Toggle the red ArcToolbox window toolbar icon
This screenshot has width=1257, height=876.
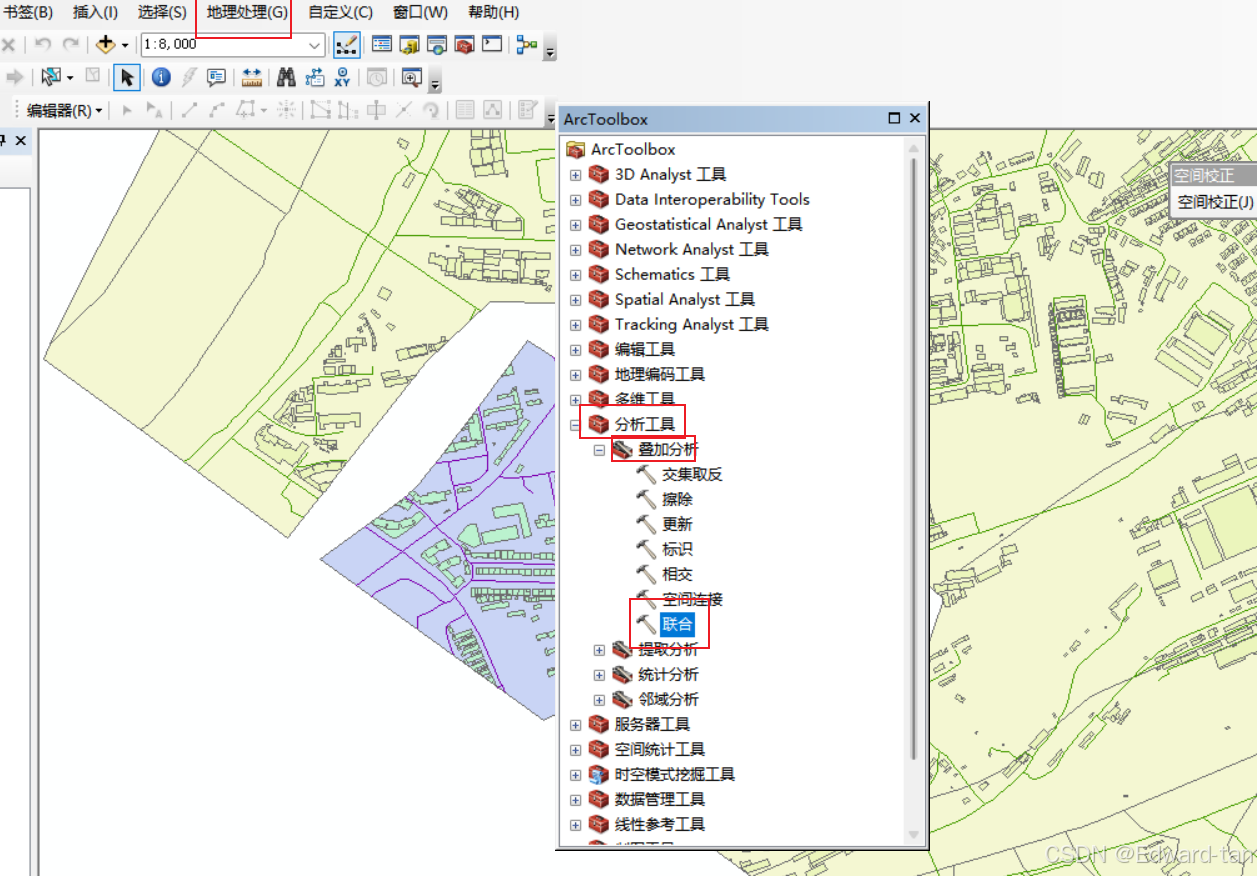(x=464, y=44)
